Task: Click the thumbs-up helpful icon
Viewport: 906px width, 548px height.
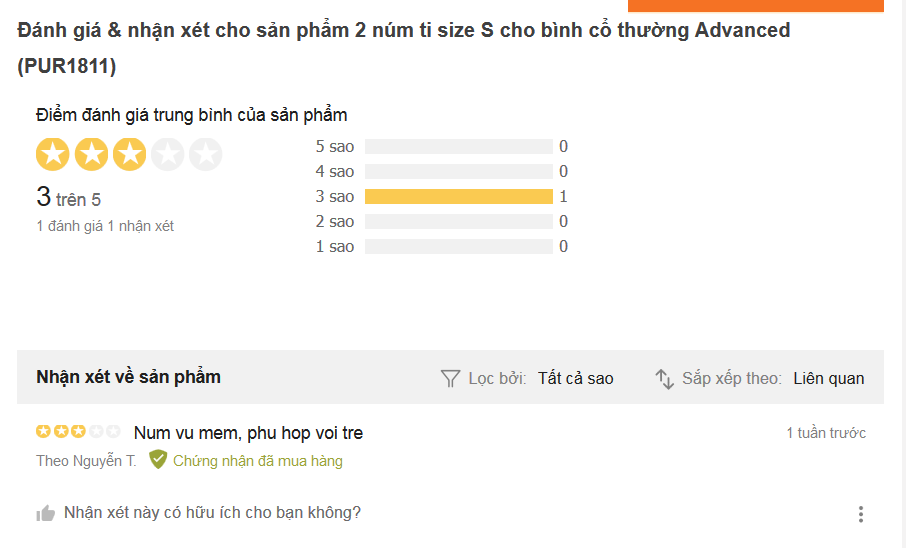Action: pyautogui.click(x=46, y=514)
